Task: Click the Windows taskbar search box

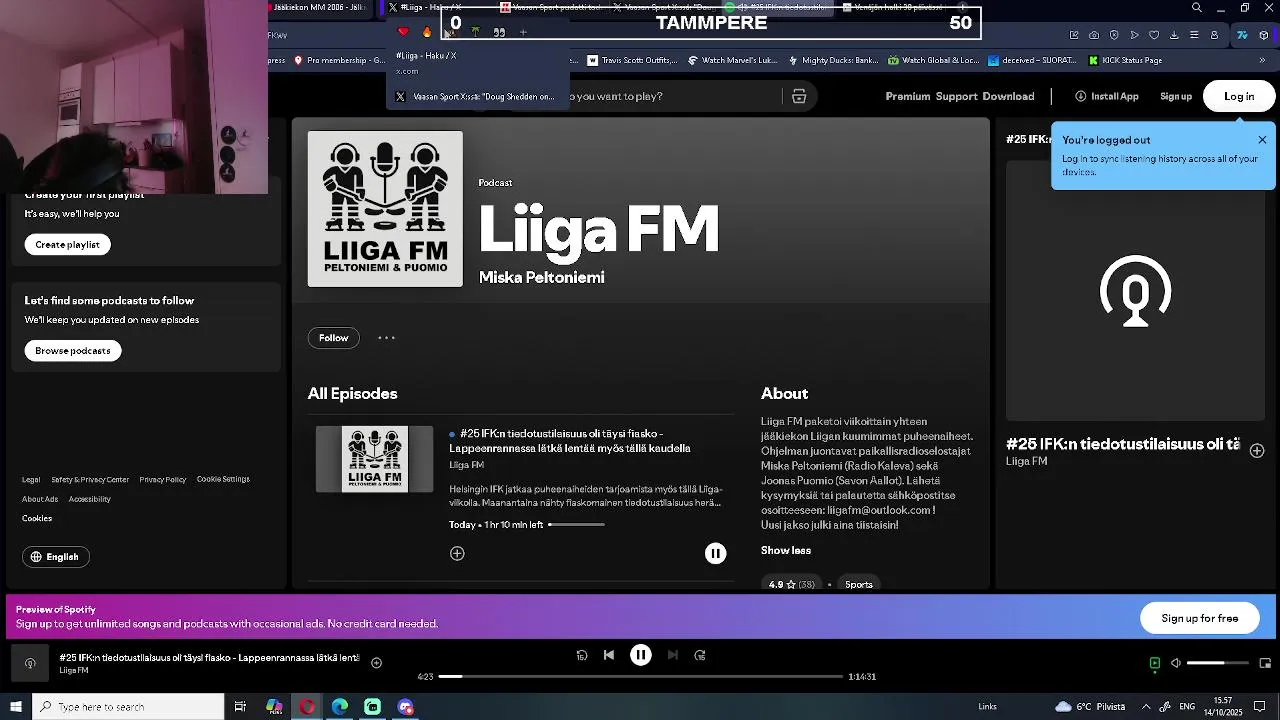Action: click(x=128, y=707)
